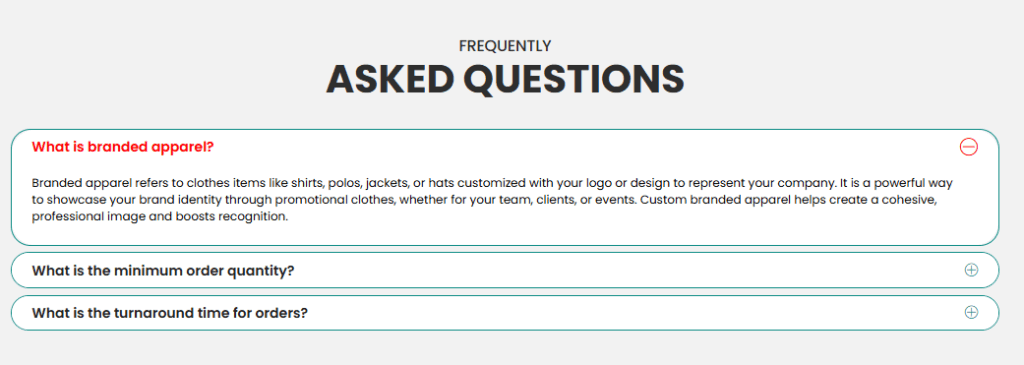The image size is (1024, 365).
Task: Click the 'FREQUENTLY' subtitle text
Action: click(x=505, y=46)
